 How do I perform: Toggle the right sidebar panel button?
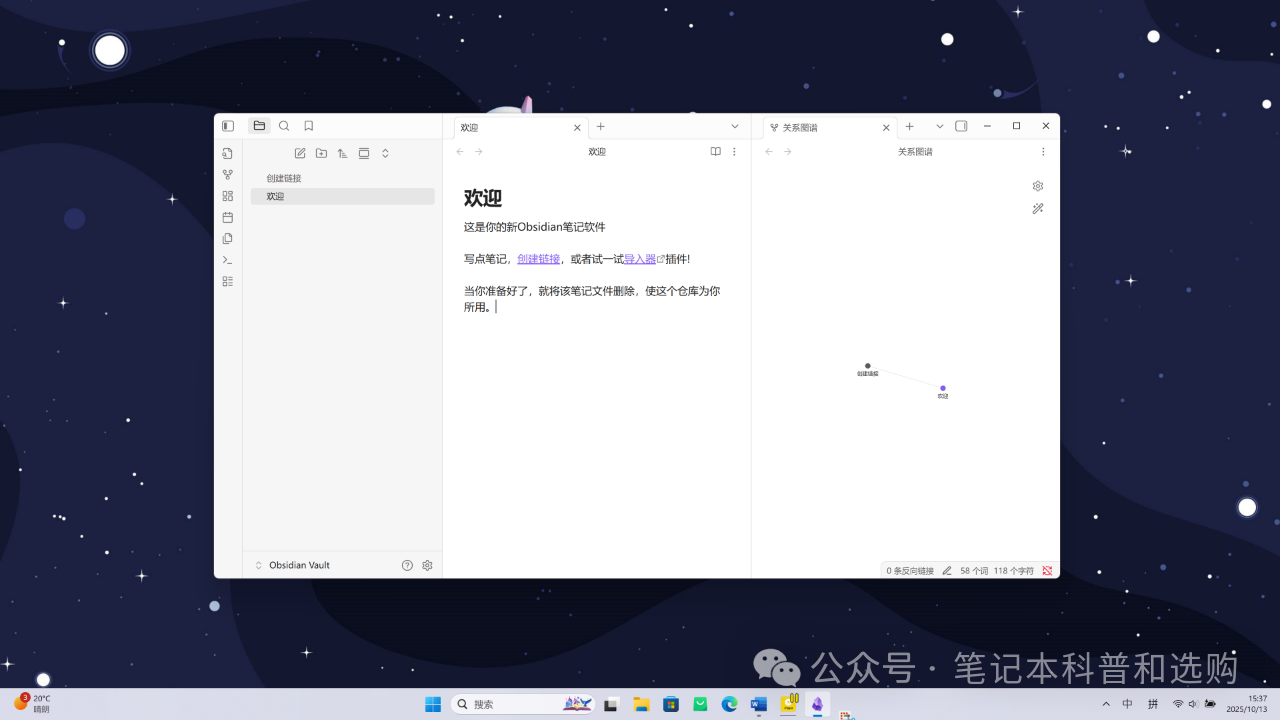[x=961, y=126]
